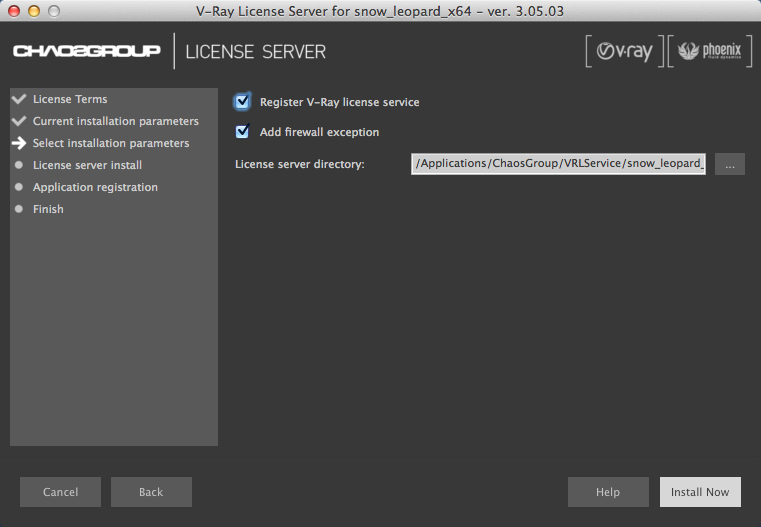Click the bullet beside Application registration
This screenshot has height=527, width=761.
18,187
